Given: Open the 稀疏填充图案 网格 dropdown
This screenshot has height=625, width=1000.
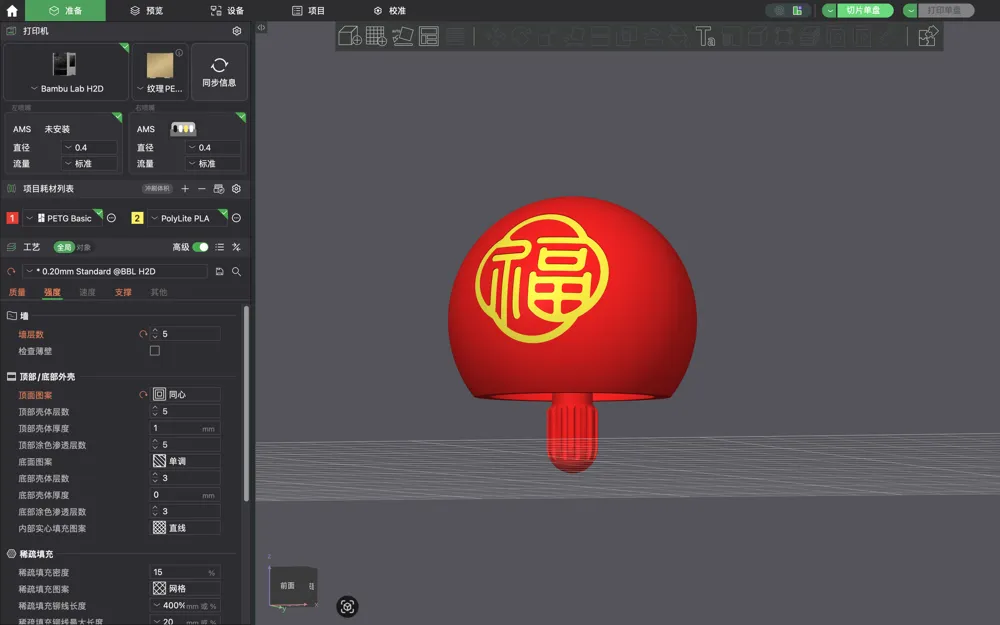Looking at the screenshot, I should [186, 589].
